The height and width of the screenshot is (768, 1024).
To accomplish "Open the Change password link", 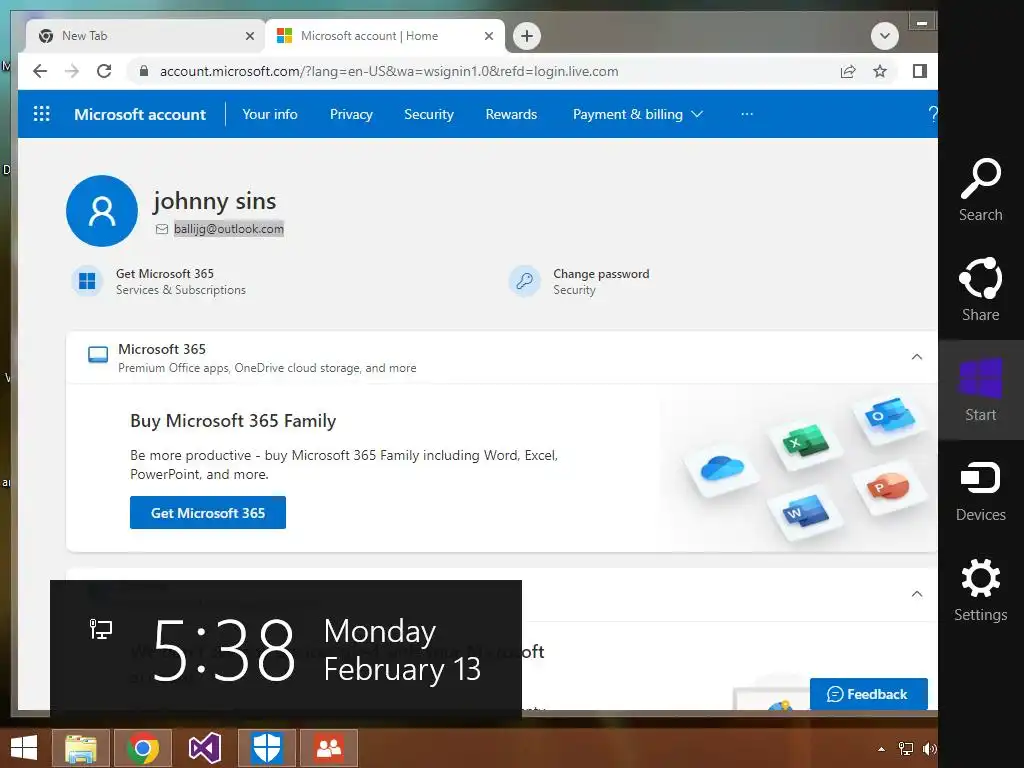I will coord(601,274).
